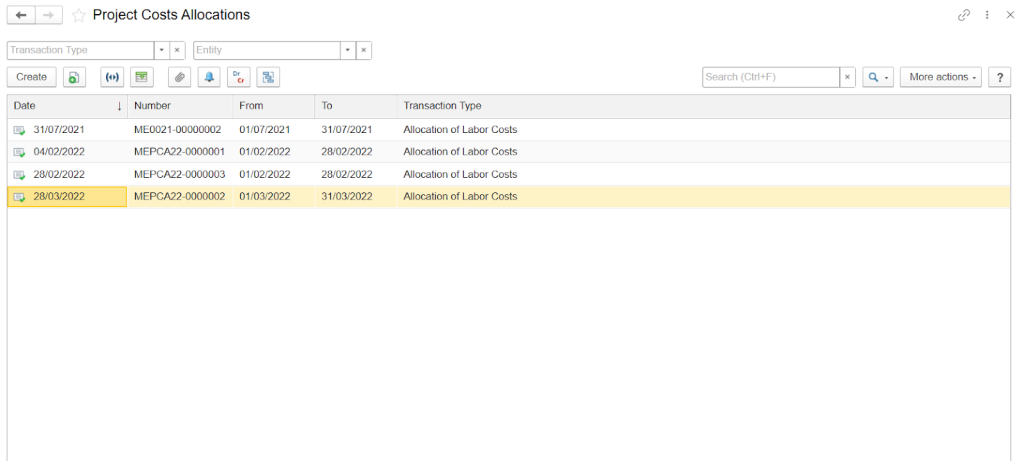
Task: Clear the Entity filter
Action: coord(364,50)
